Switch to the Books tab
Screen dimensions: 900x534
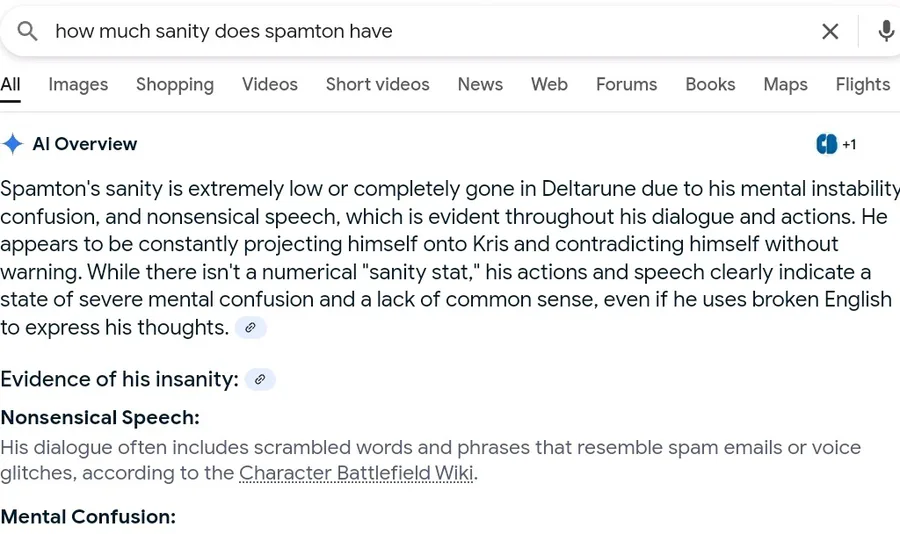tap(710, 84)
